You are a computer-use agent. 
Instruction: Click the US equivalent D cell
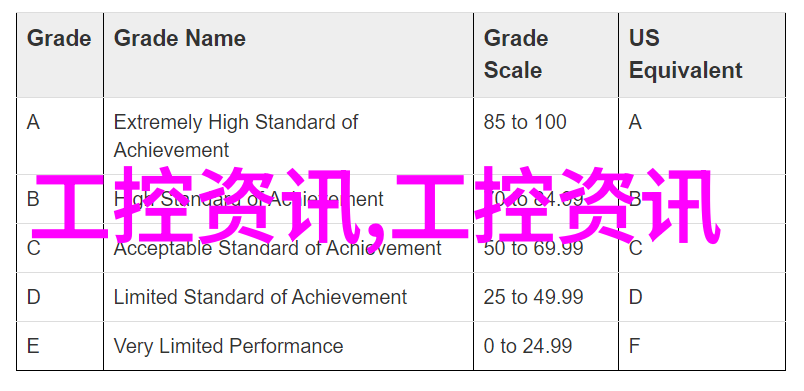[702, 297]
